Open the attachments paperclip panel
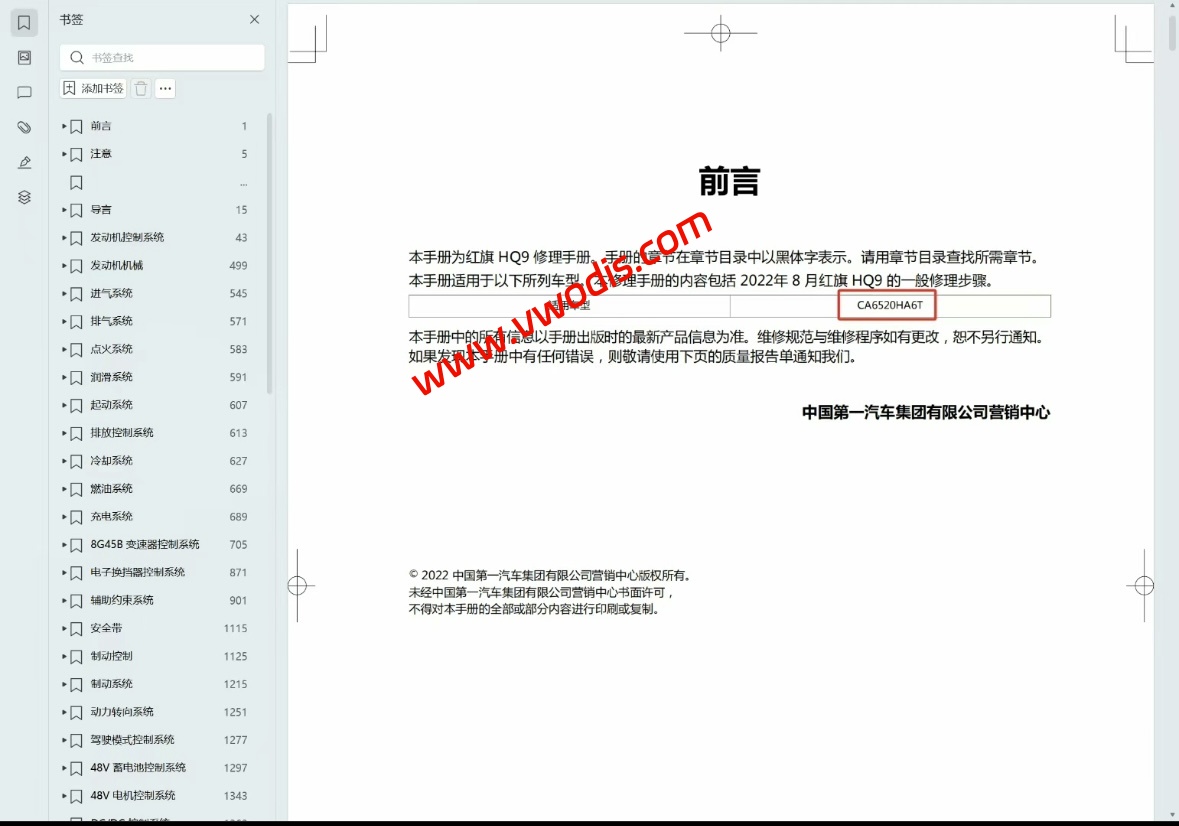 [x=24, y=127]
